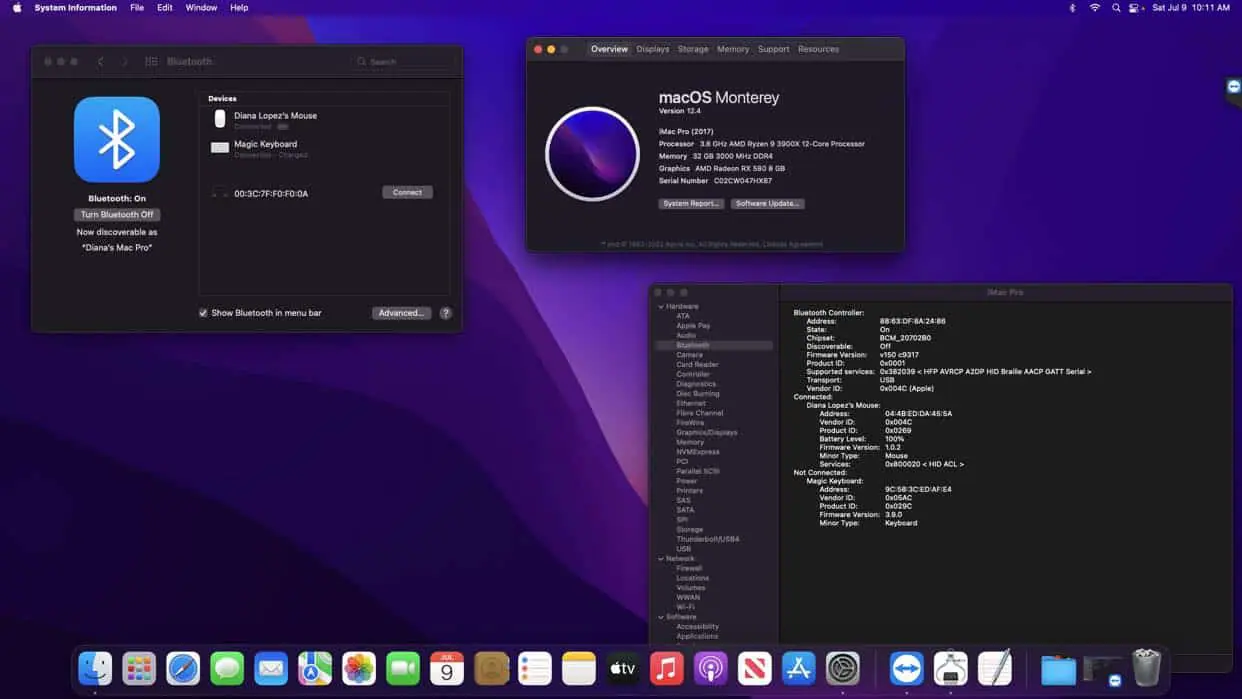Open the Messages app in the Dock
This screenshot has width=1242, height=699.
click(227, 668)
